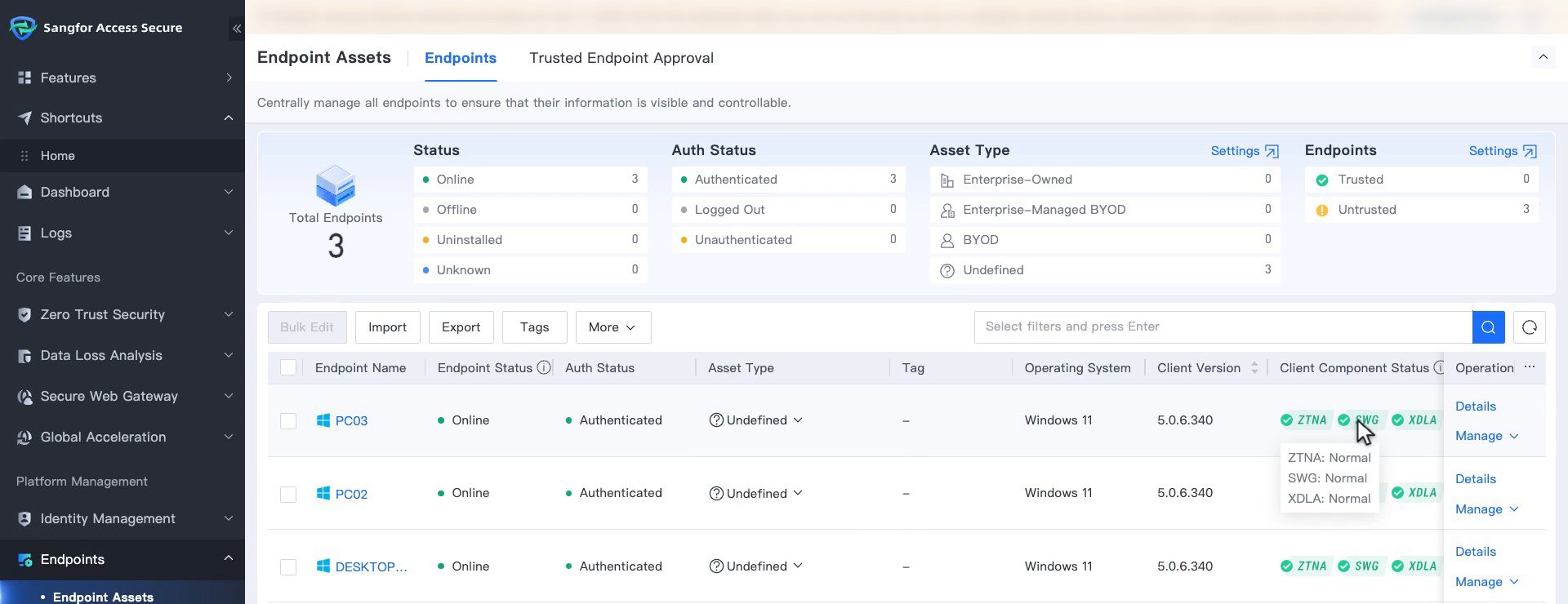
Task: Open Settings link for Endpoints panel
Action: [1503, 151]
